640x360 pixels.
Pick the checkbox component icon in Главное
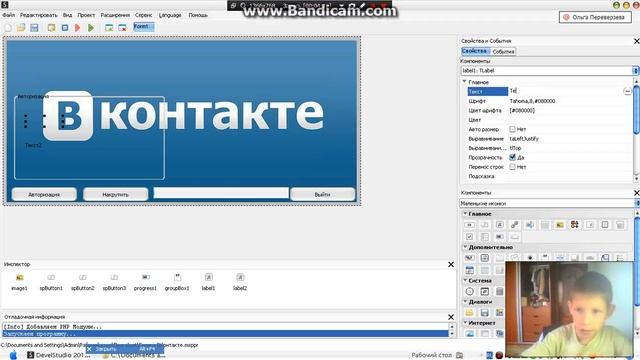(469, 237)
